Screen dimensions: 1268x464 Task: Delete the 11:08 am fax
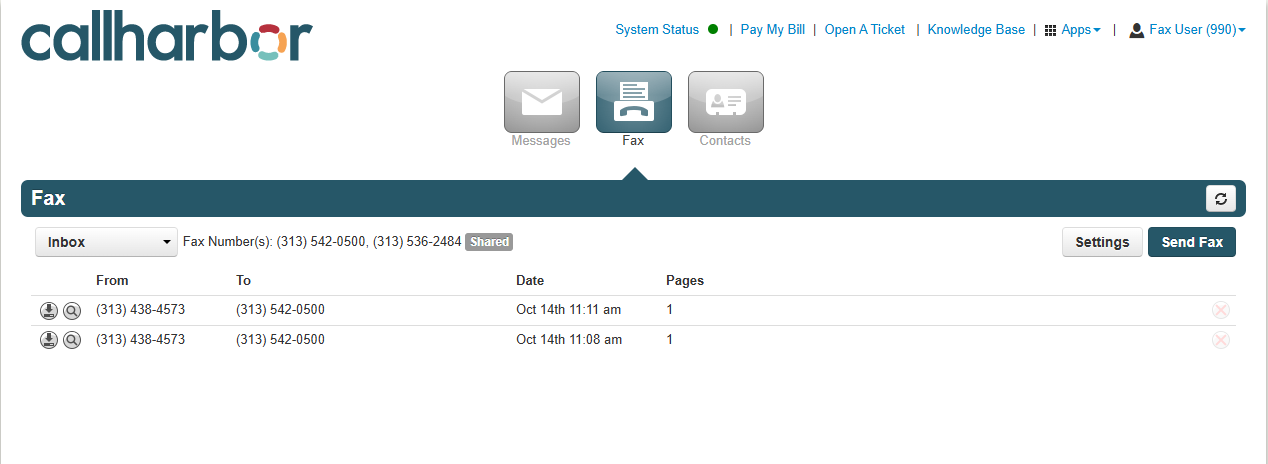1220,340
